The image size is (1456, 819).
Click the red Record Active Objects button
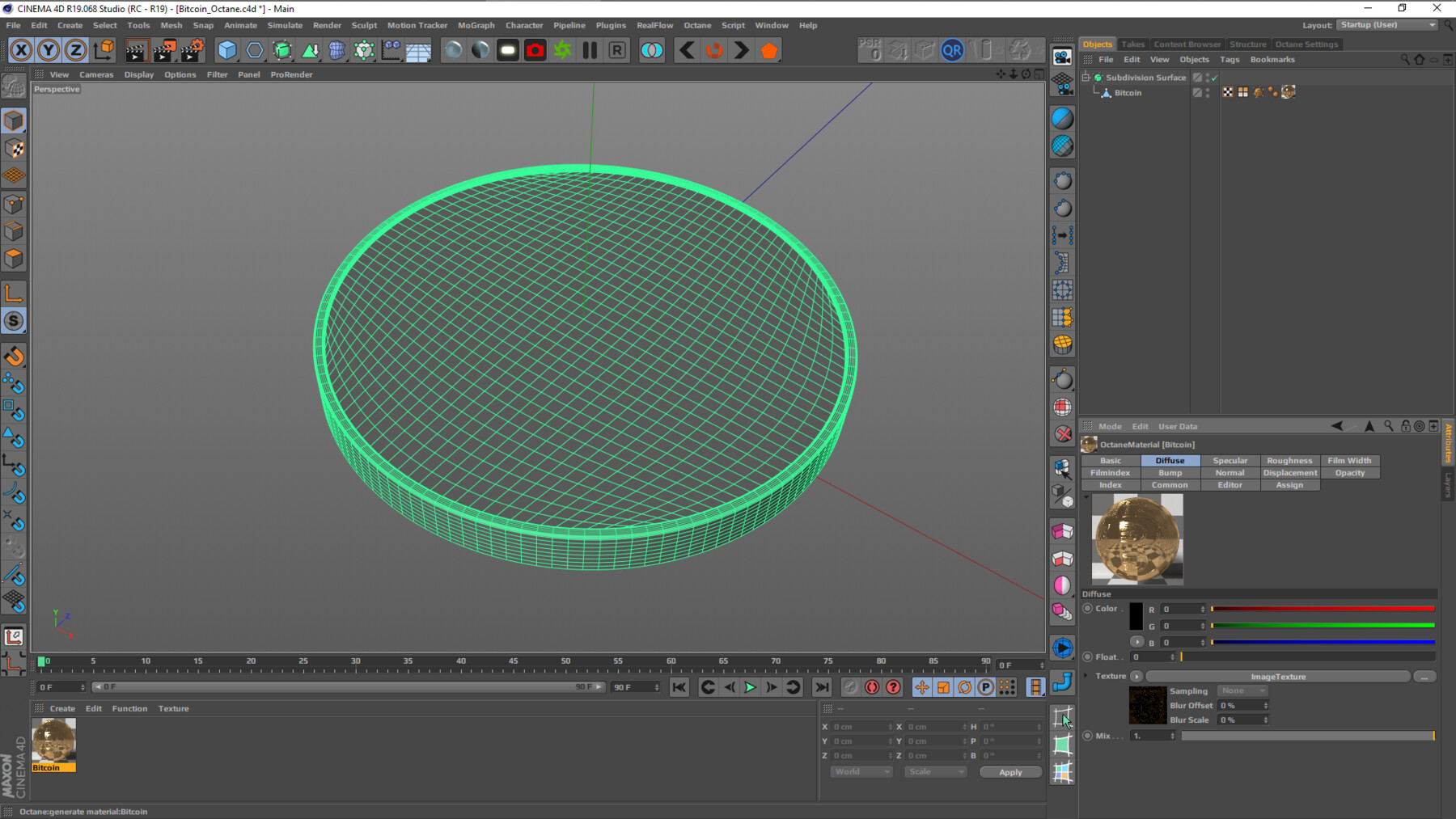coord(535,50)
